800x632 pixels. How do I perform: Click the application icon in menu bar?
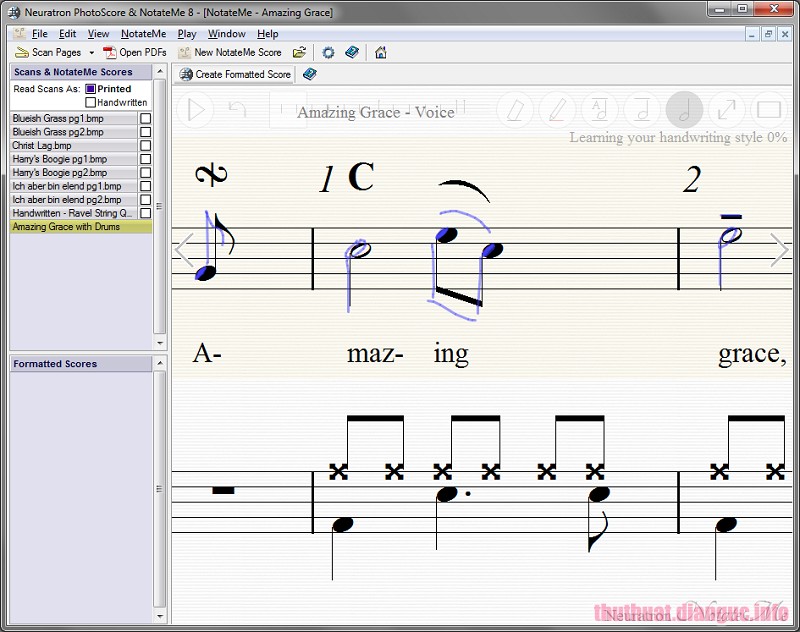pos(20,34)
